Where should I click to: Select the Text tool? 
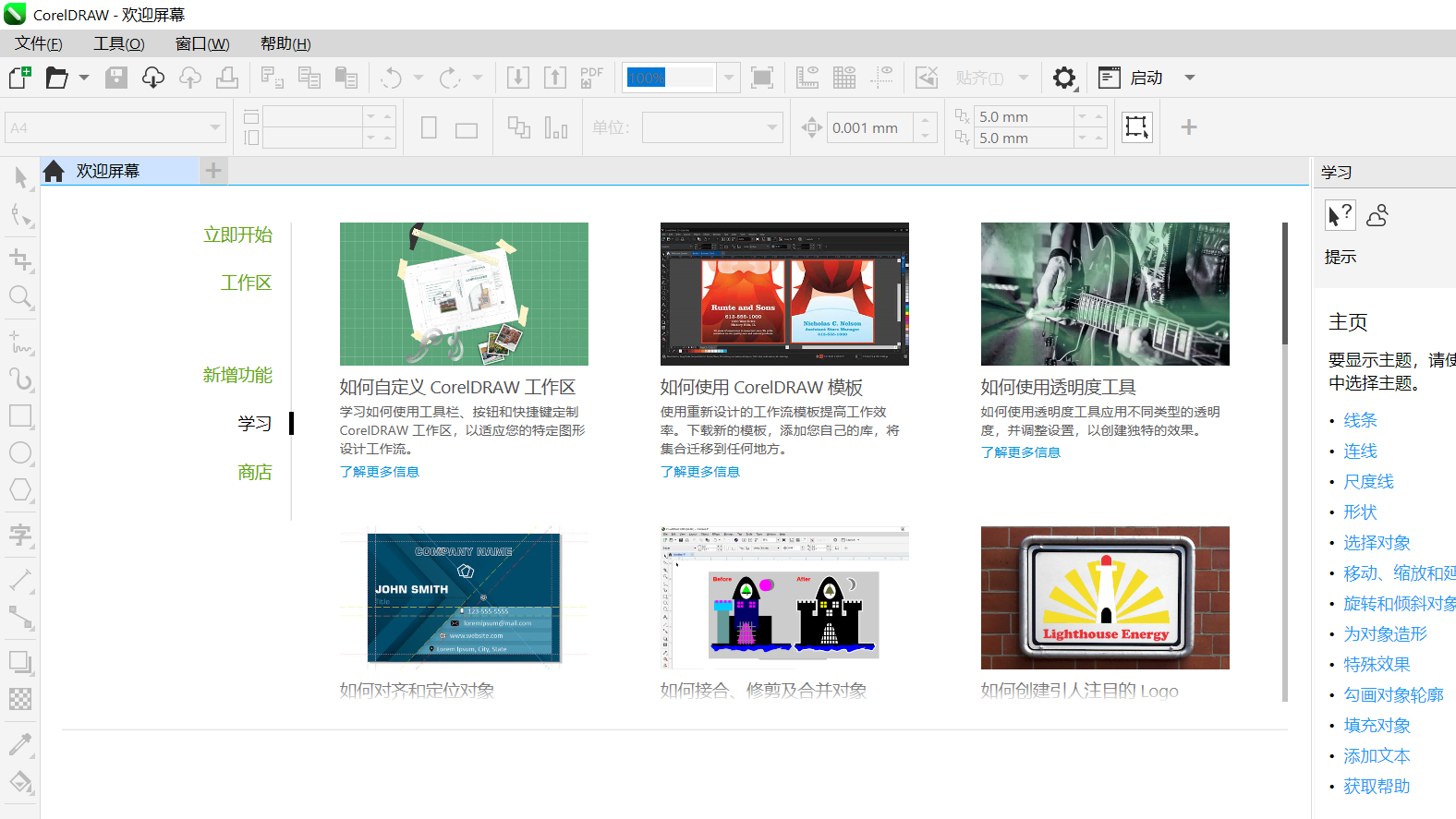[20, 535]
